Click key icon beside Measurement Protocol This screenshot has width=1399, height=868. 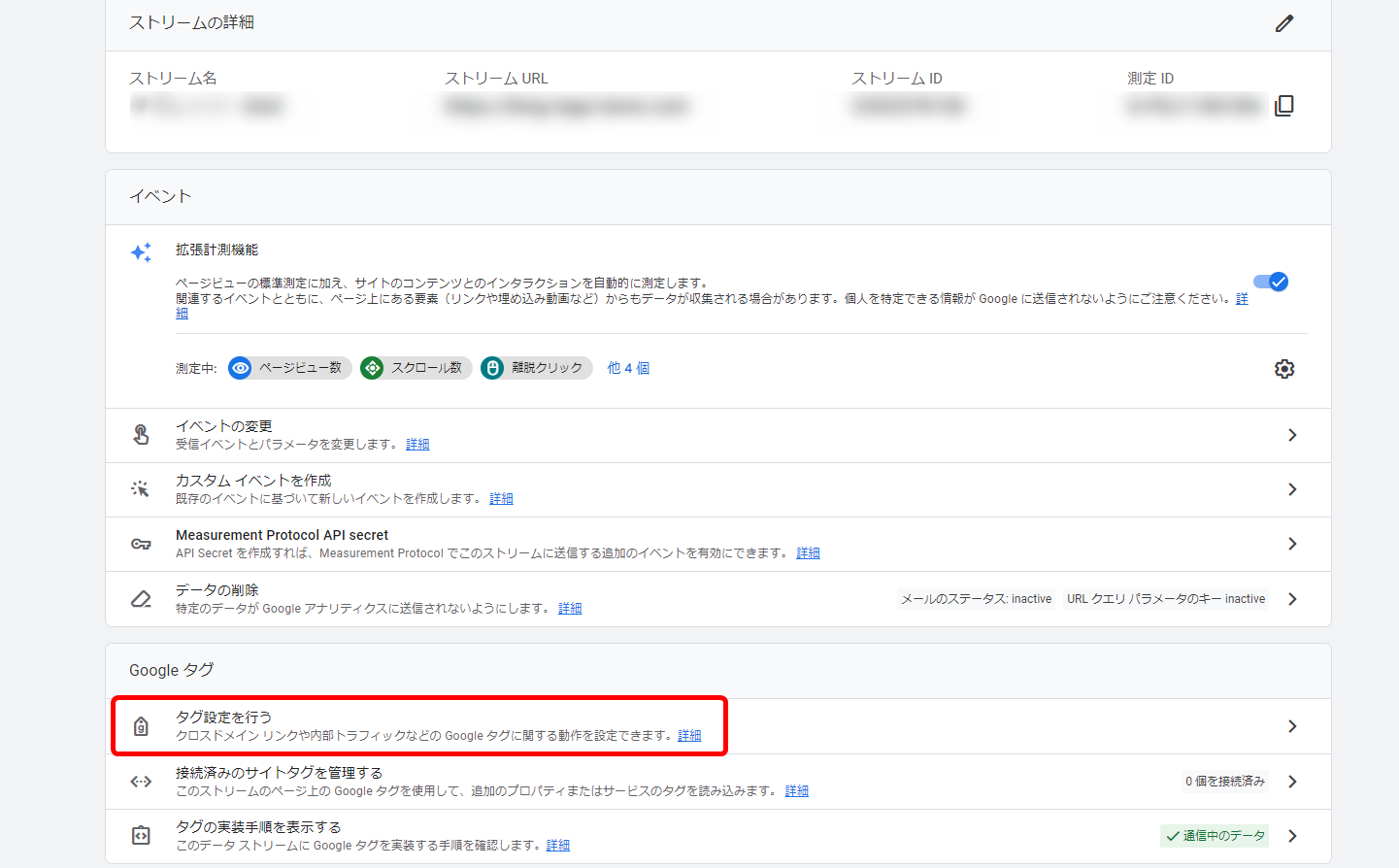click(x=141, y=544)
